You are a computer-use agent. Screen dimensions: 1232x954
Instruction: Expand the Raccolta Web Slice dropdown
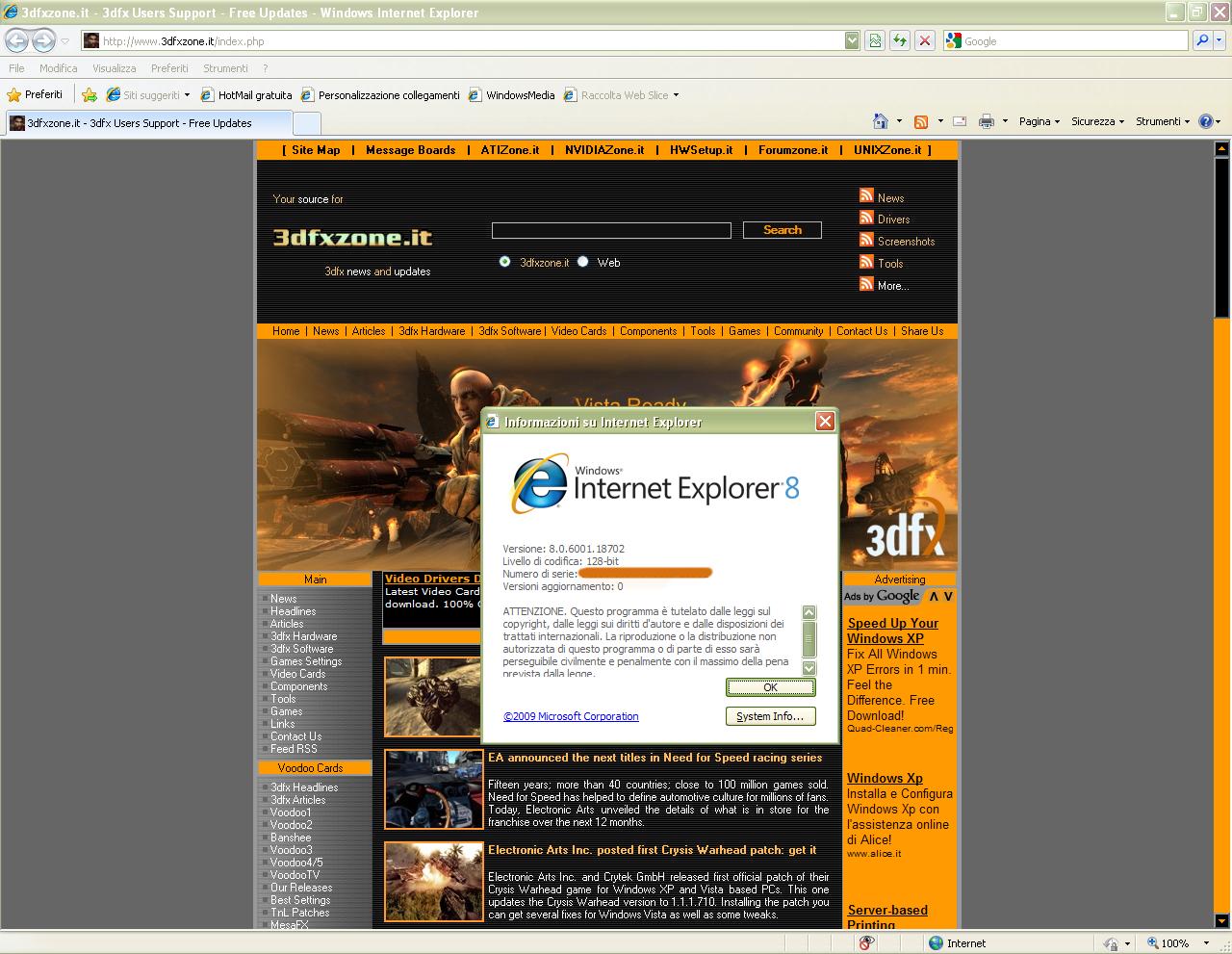point(676,95)
